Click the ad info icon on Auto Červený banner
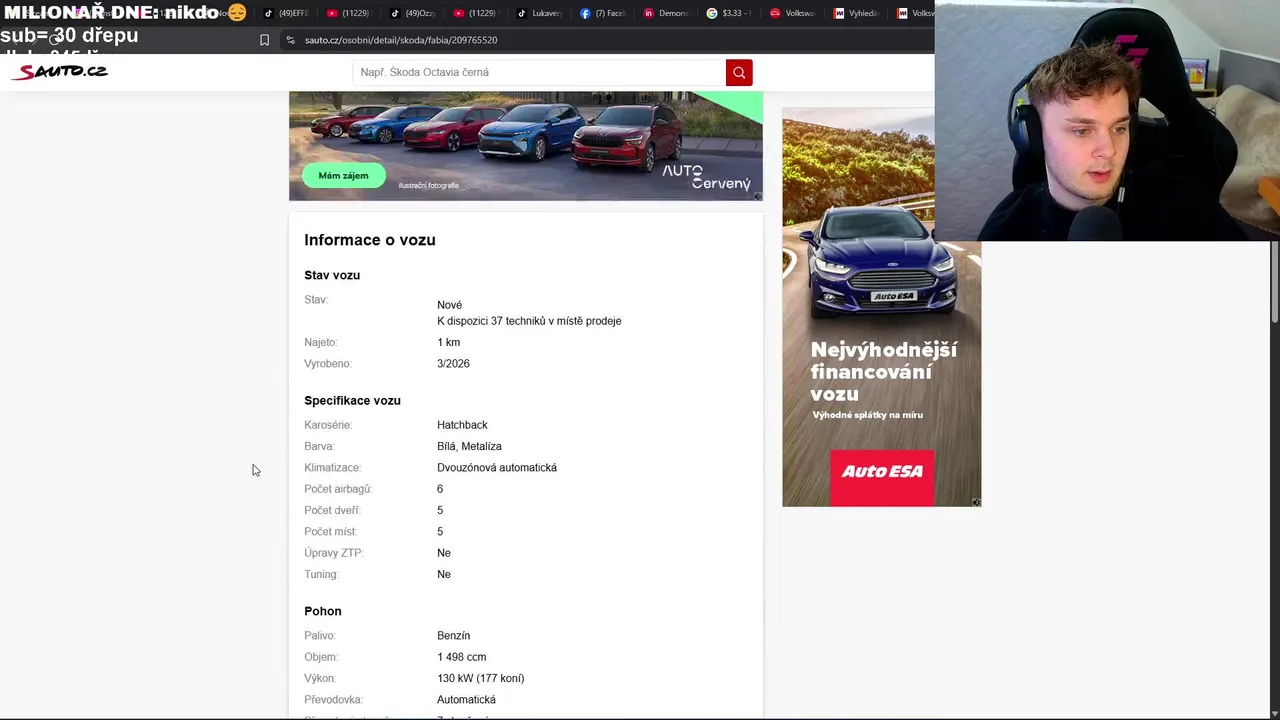 pyautogui.click(x=757, y=196)
